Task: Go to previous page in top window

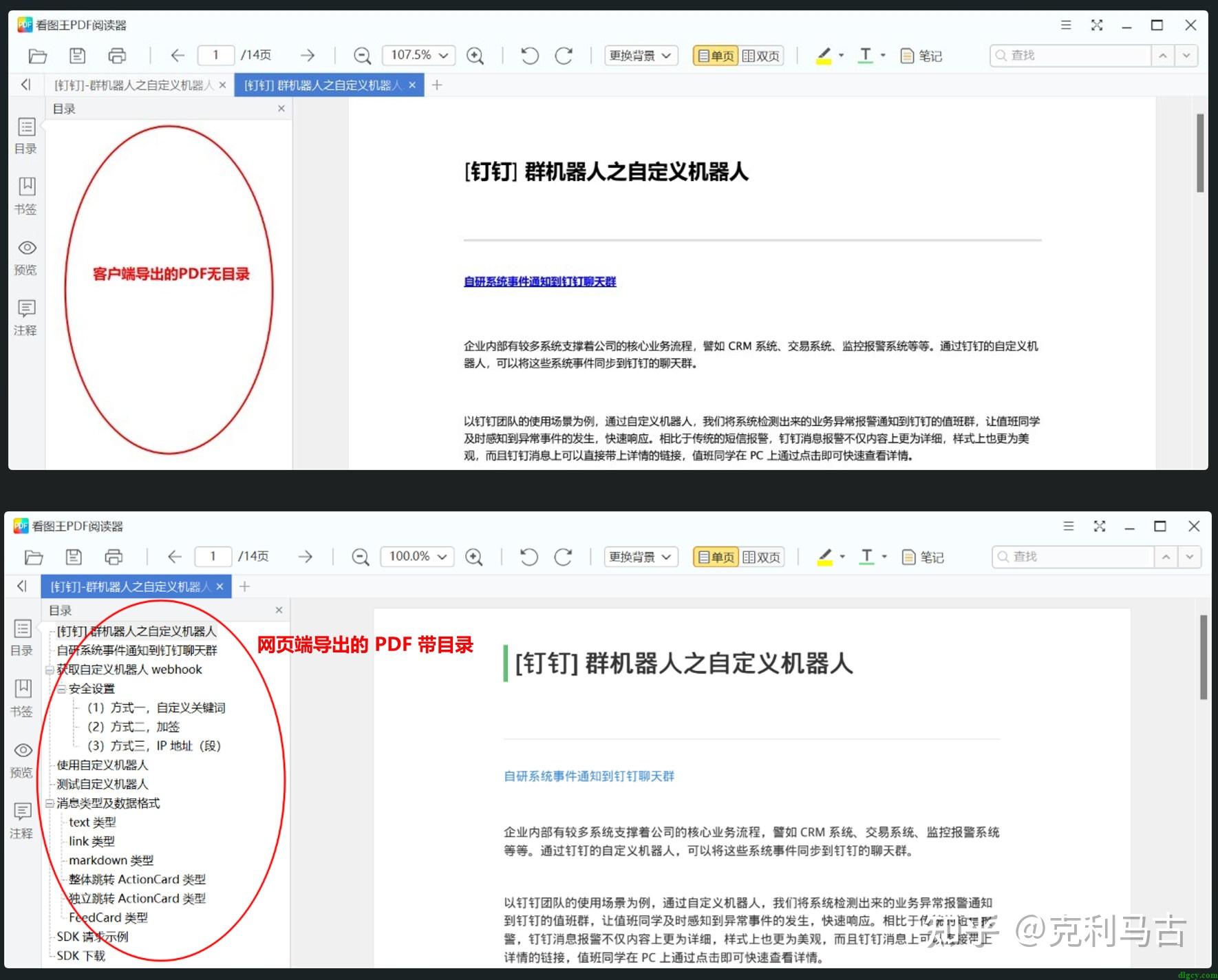Action: coord(178,56)
